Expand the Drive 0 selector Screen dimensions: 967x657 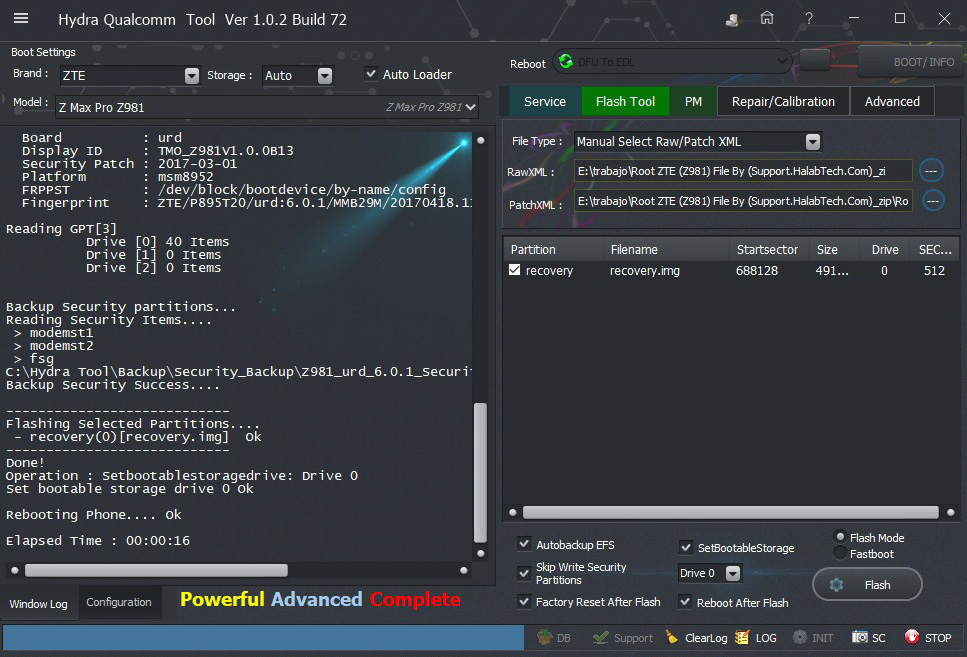733,573
